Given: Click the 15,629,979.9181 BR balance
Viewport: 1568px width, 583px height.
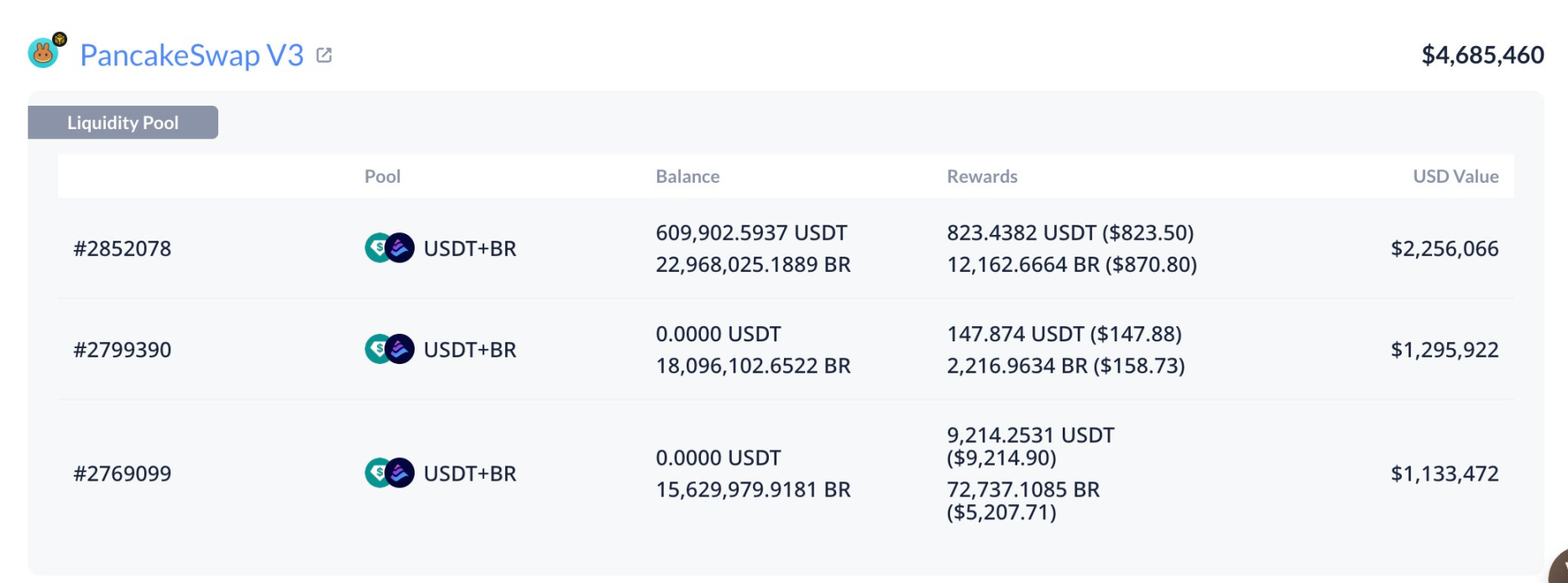Looking at the screenshot, I should [753, 489].
